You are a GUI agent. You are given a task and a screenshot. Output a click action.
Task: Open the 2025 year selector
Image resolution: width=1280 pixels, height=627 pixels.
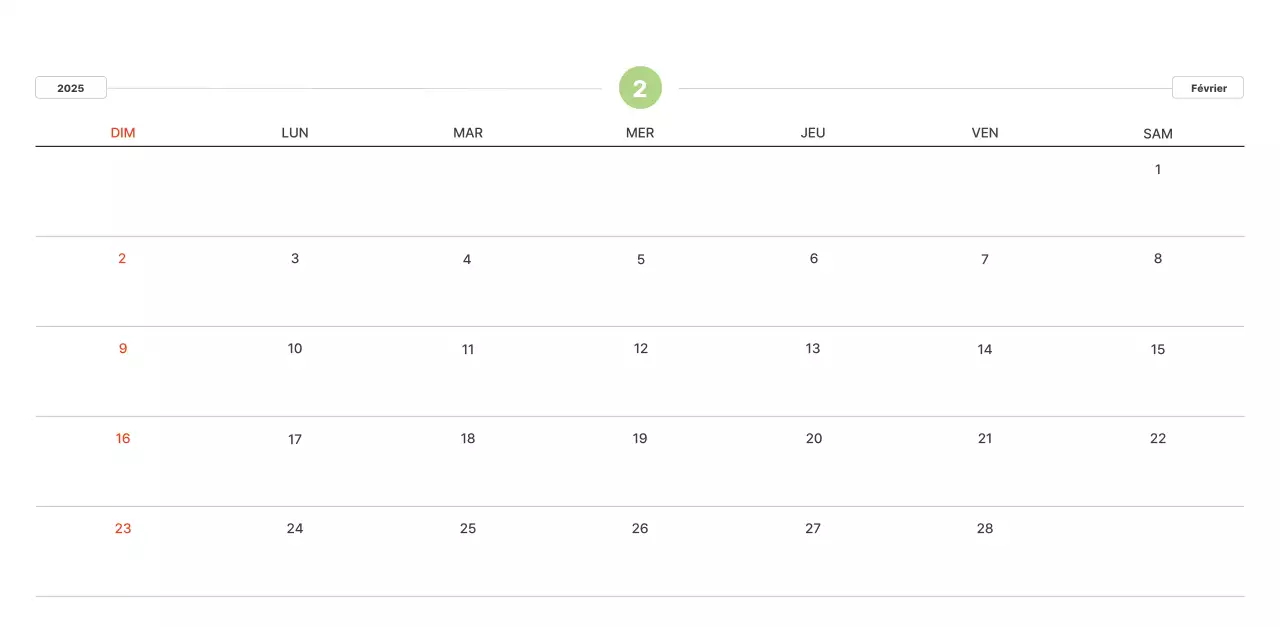[x=71, y=88]
